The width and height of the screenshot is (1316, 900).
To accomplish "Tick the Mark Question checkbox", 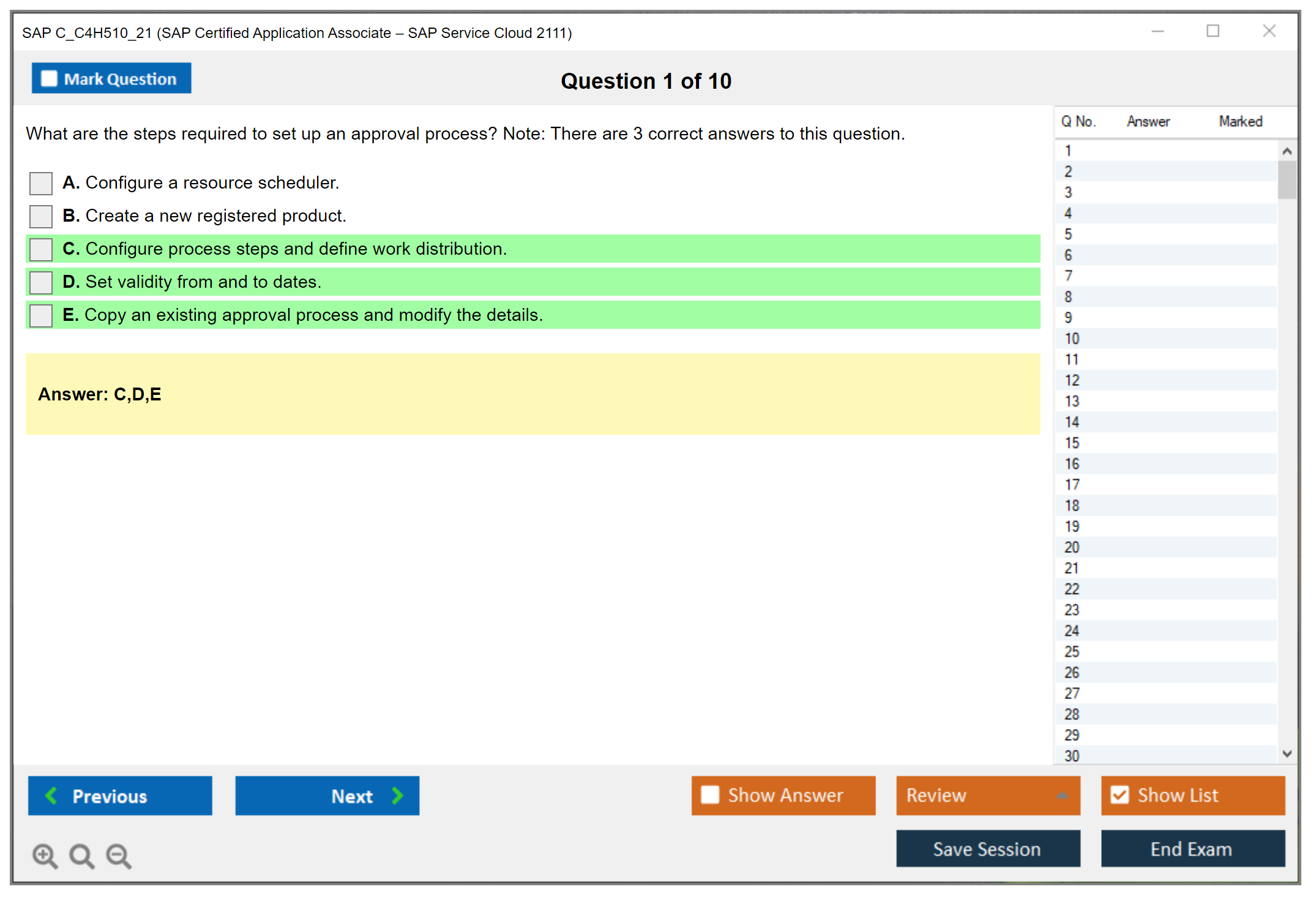I will click(49, 79).
